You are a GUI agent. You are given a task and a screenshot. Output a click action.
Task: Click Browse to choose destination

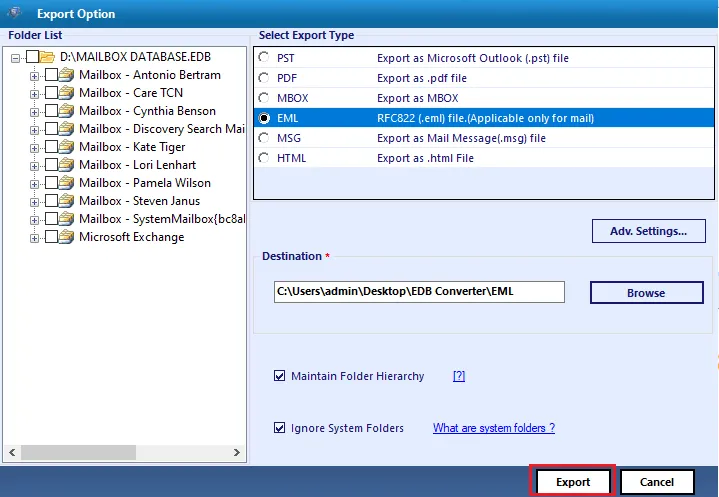point(647,293)
